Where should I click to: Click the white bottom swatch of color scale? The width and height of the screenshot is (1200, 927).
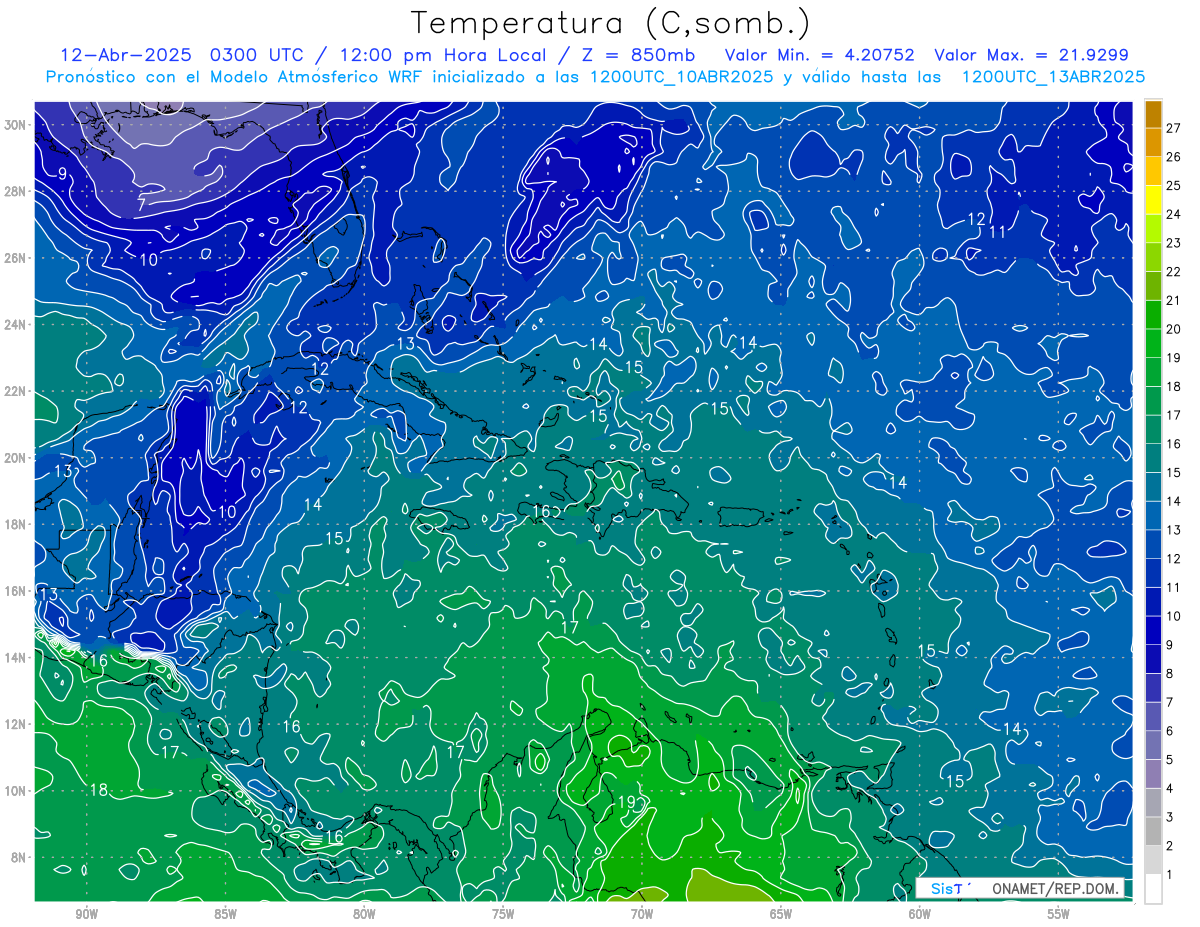tap(1154, 888)
